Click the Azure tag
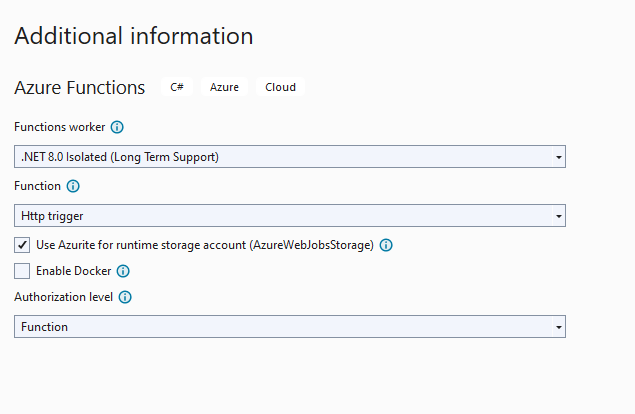 tap(224, 87)
